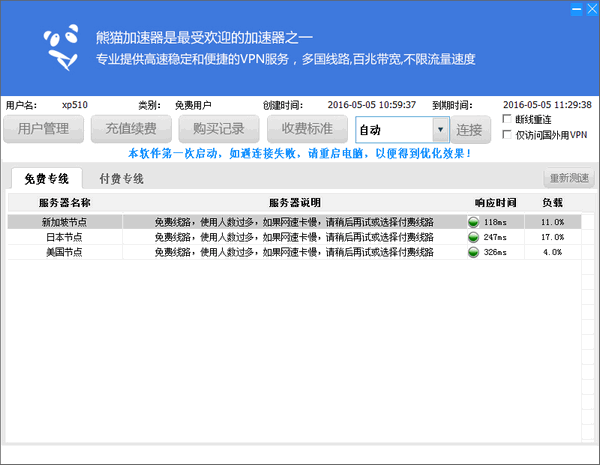Minimize the window with dash button

576,9
